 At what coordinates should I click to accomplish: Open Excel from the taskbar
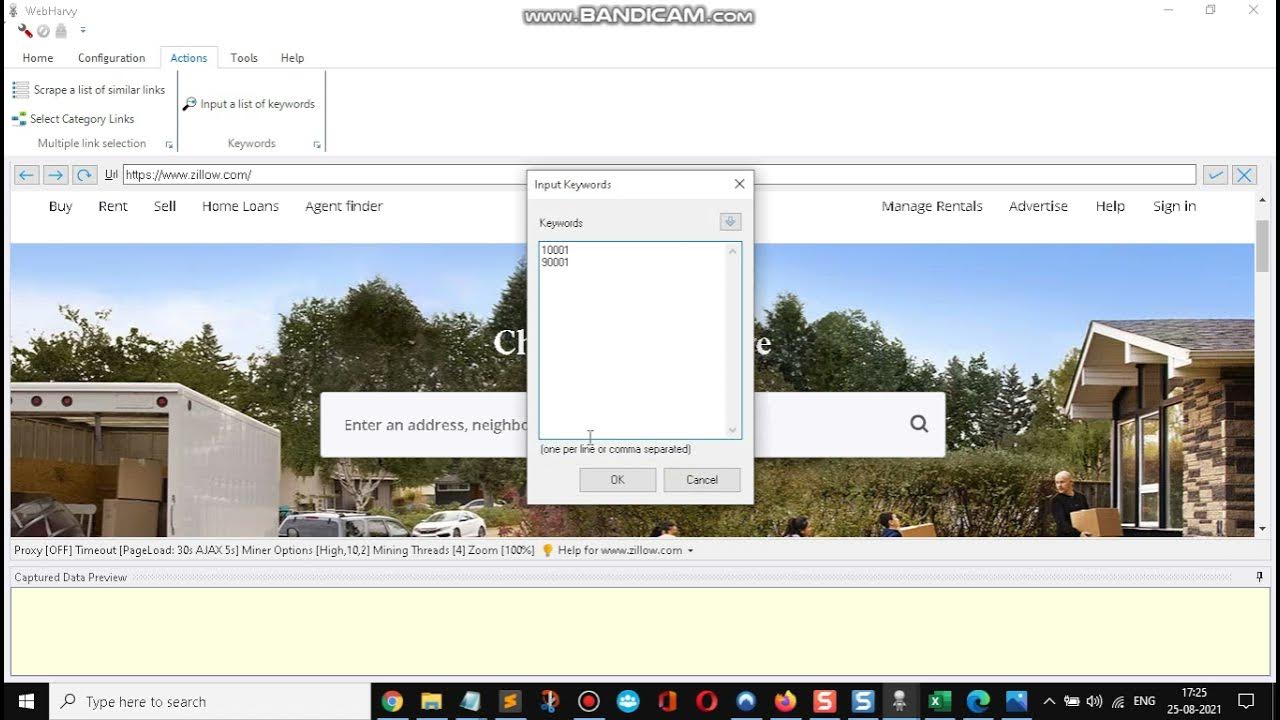click(x=938, y=701)
